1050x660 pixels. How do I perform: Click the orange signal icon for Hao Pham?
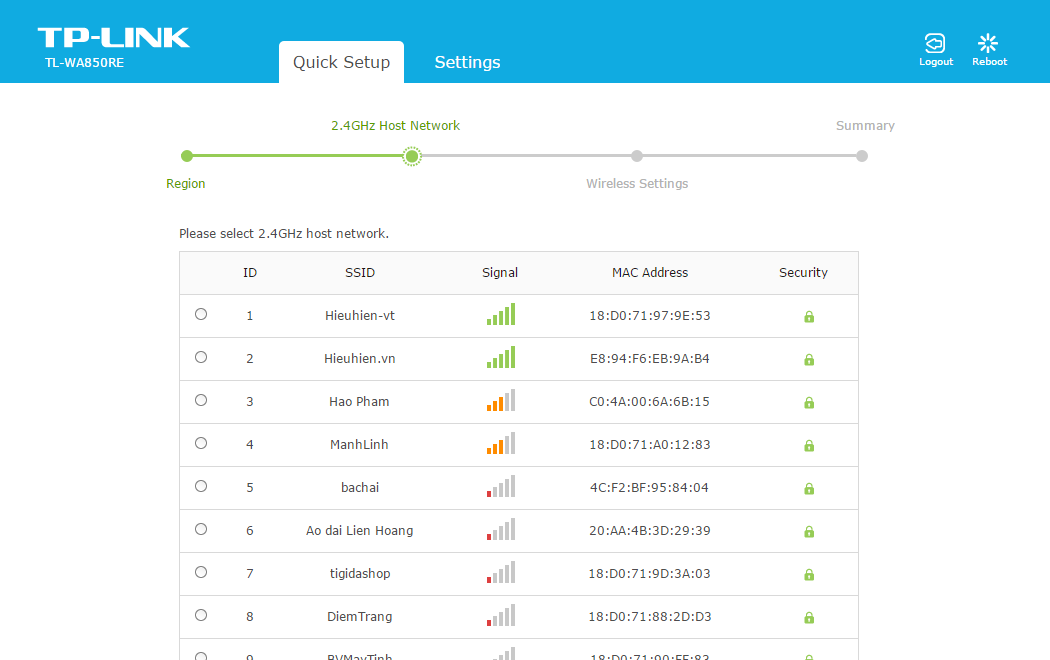(x=501, y=401)
